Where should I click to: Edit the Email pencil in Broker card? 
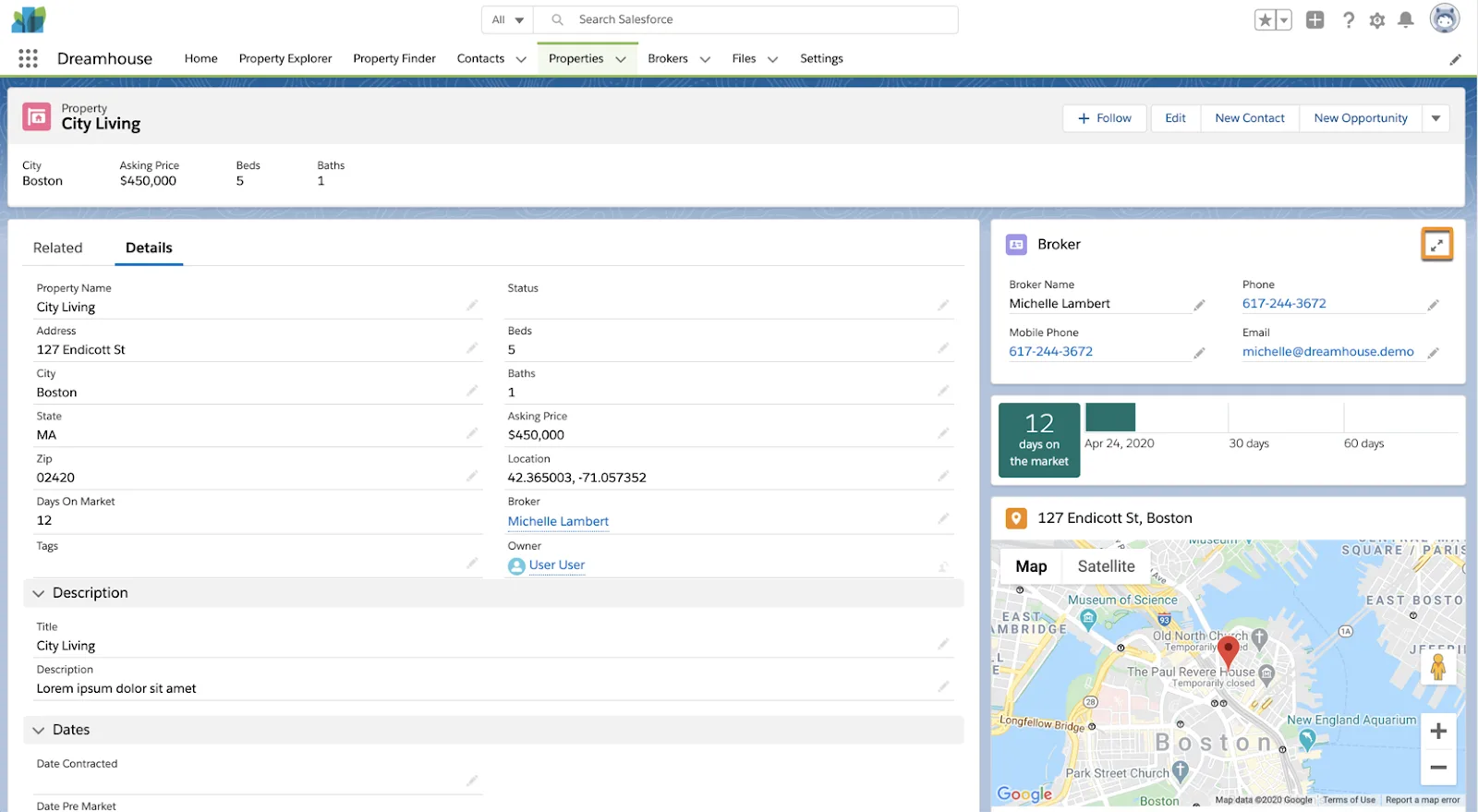click(x=1434, y=353)
